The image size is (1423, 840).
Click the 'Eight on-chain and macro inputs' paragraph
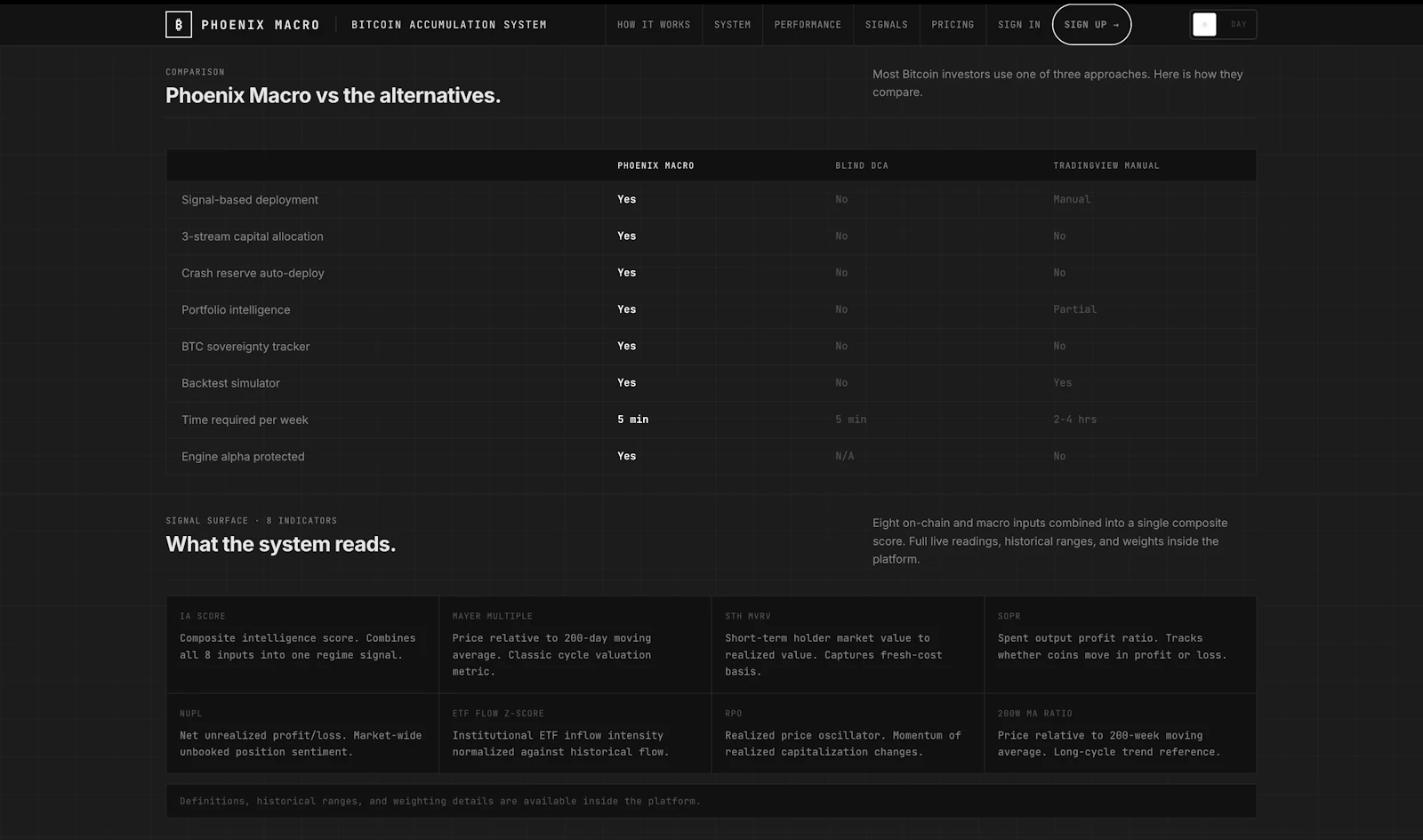tap(1049, 541)
